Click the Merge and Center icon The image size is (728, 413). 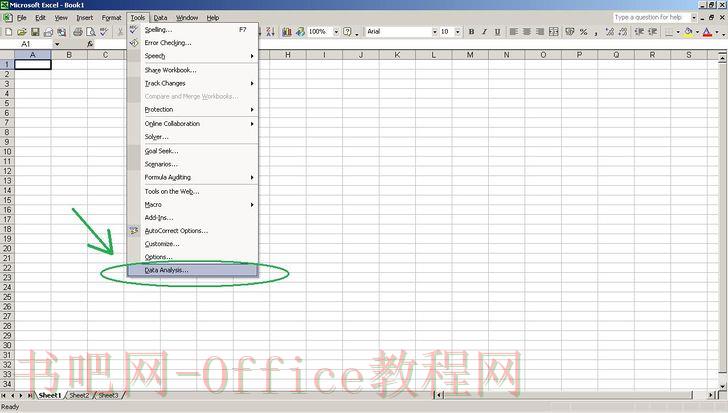553,32
